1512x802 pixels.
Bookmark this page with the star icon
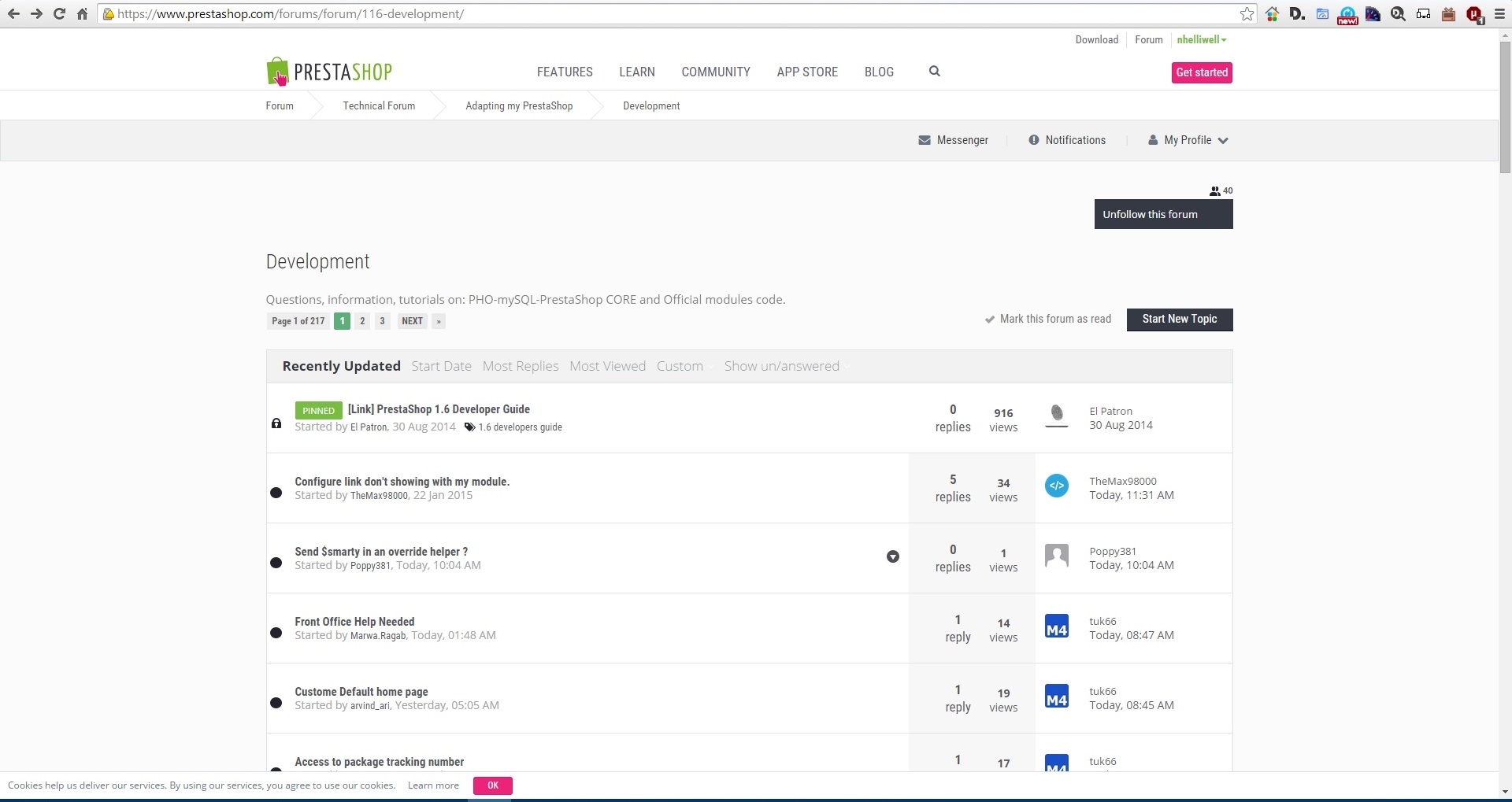[x=1247, y=13]
